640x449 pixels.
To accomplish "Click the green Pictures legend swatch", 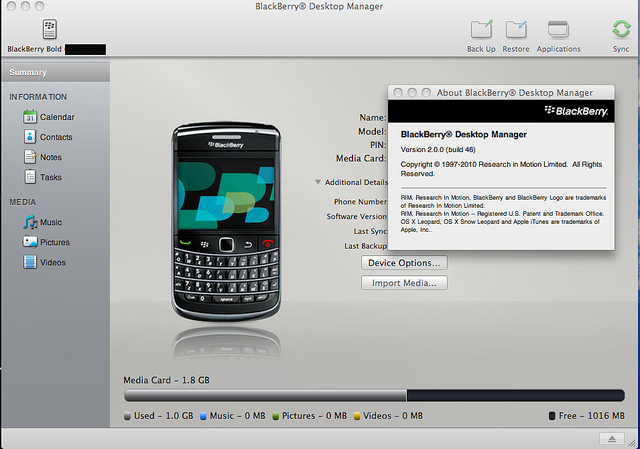I will (276, 416).
